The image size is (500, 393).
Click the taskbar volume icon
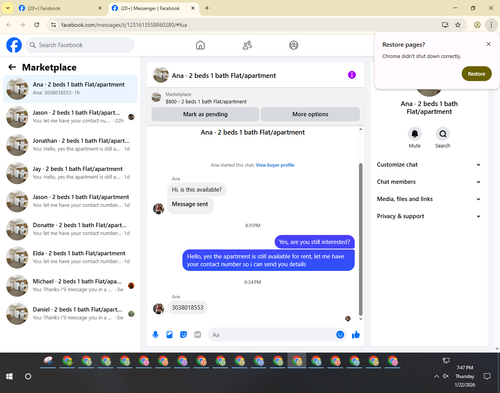[446, 376]
